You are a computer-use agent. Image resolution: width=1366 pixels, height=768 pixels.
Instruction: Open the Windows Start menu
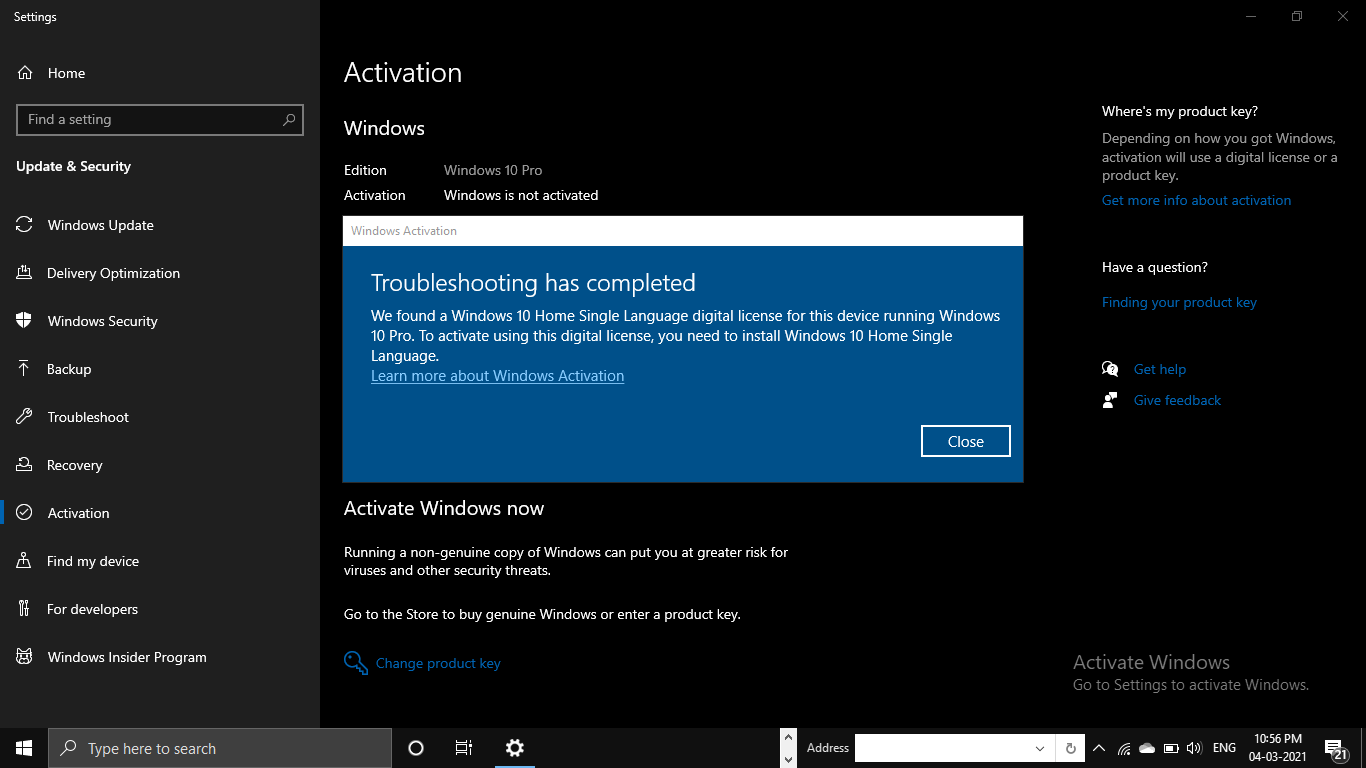coord(24,748)
